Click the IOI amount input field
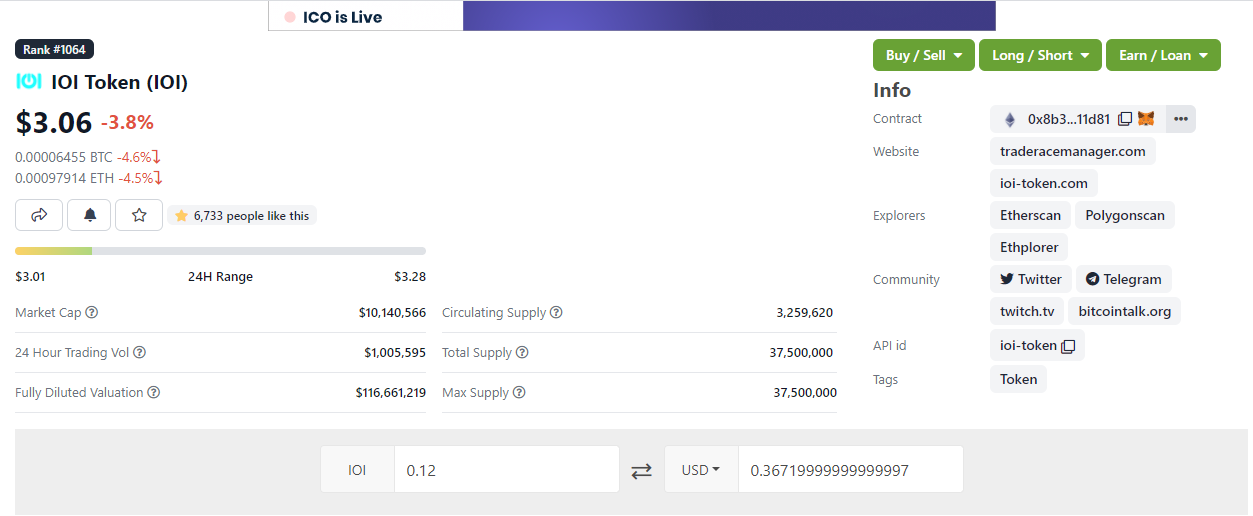The height and width of the screenshot is (516, 1253). [x=507, y=470]
